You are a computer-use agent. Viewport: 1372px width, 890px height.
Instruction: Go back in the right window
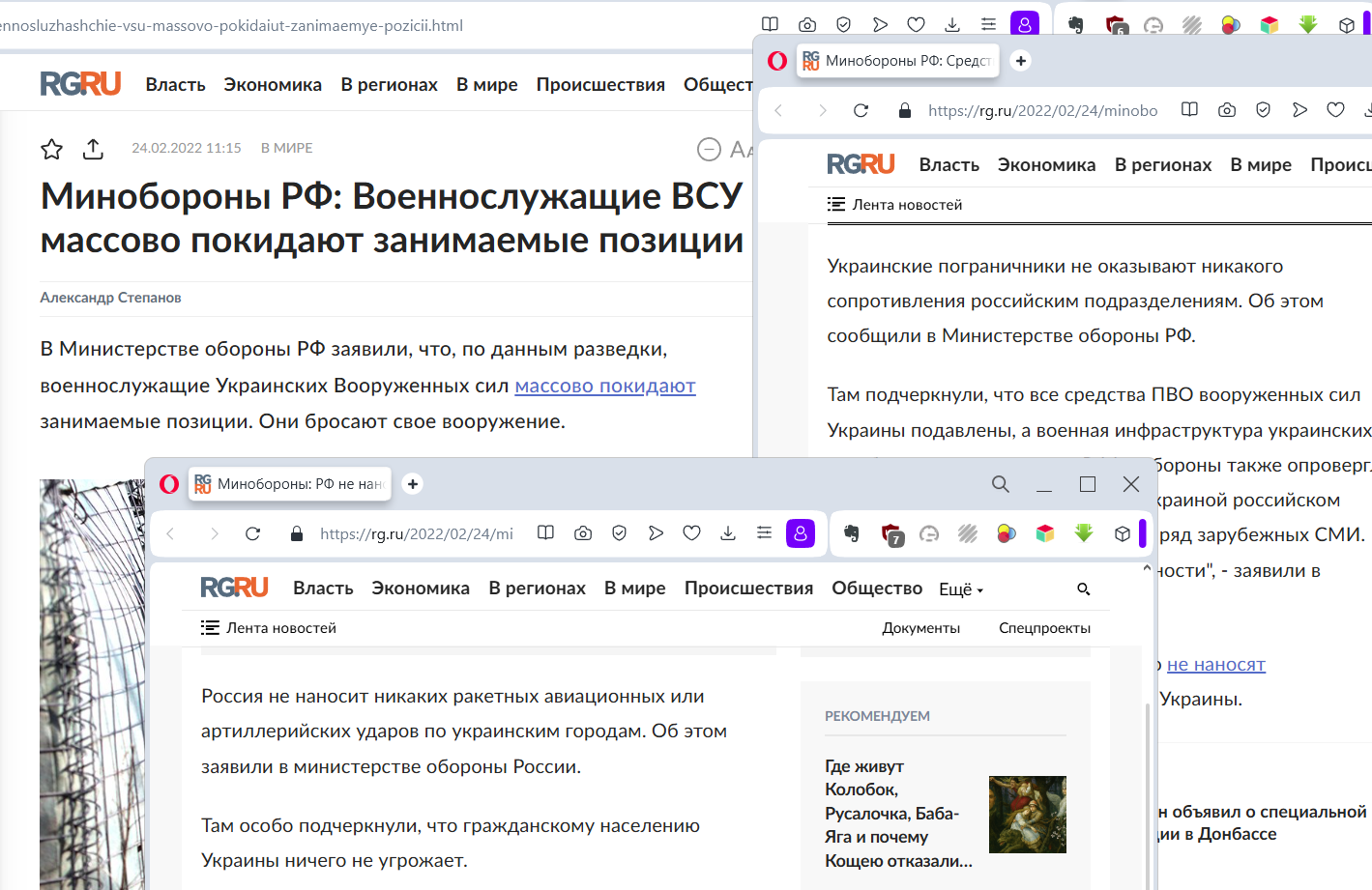pyautogui.click(x=778, y=110)
